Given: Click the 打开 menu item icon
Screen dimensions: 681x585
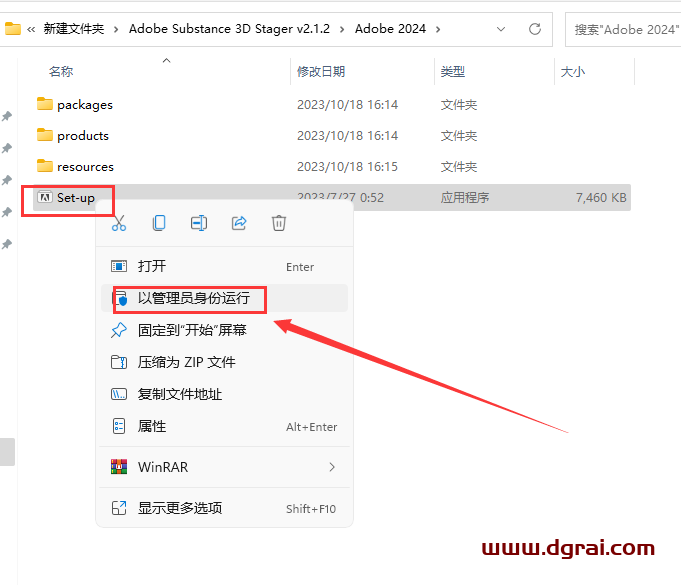Looking at the screenshot, I should (119, 266).
